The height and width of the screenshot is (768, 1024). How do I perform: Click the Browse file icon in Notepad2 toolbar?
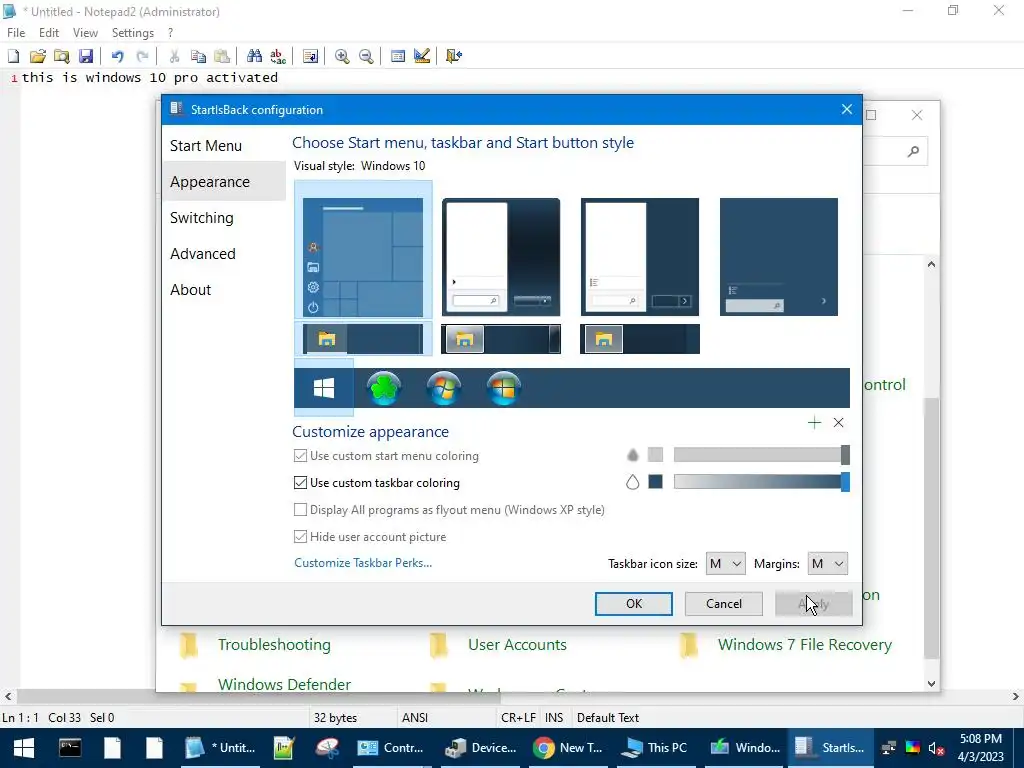(x=62, y=56)
